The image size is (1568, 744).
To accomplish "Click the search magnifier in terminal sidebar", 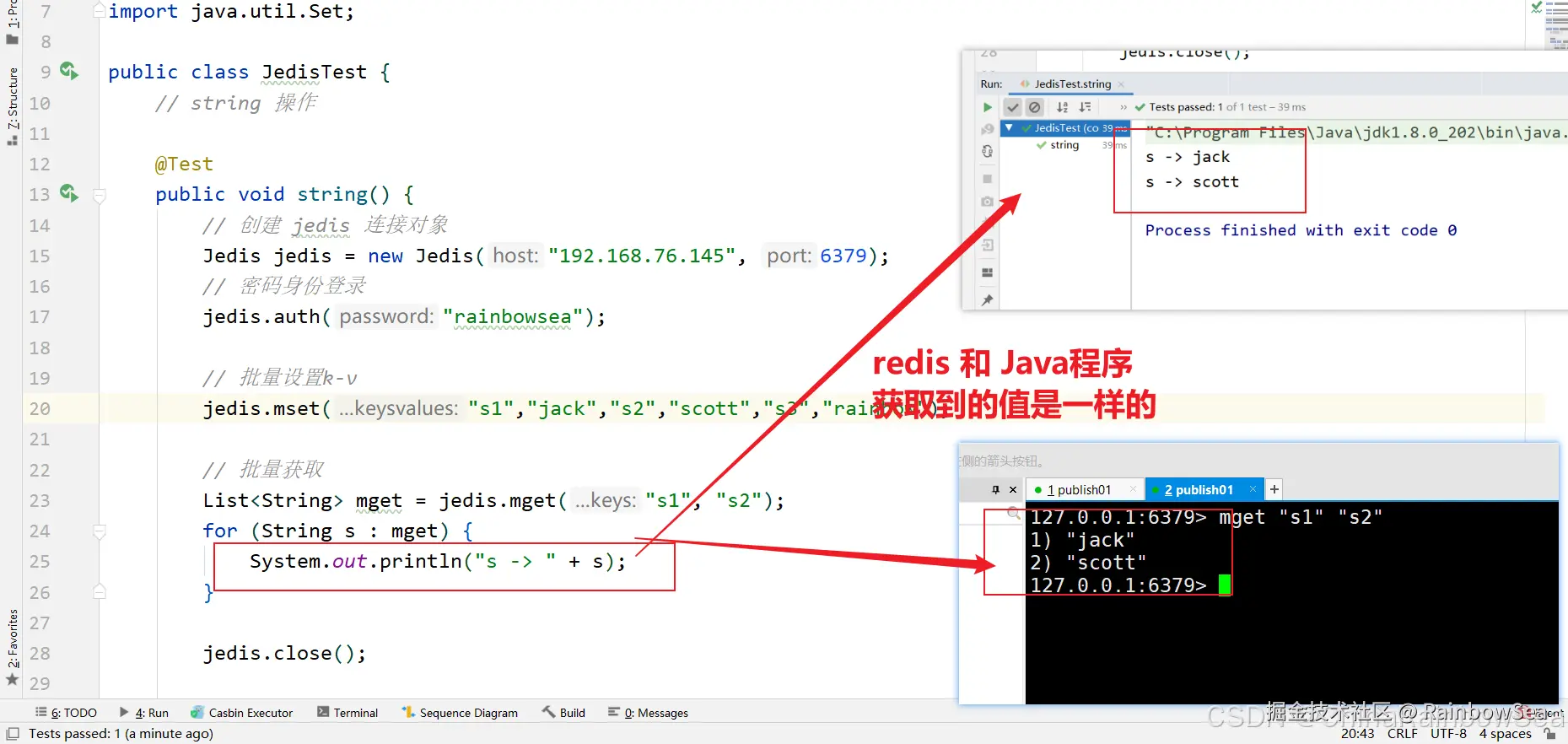I will [1014, 512].
